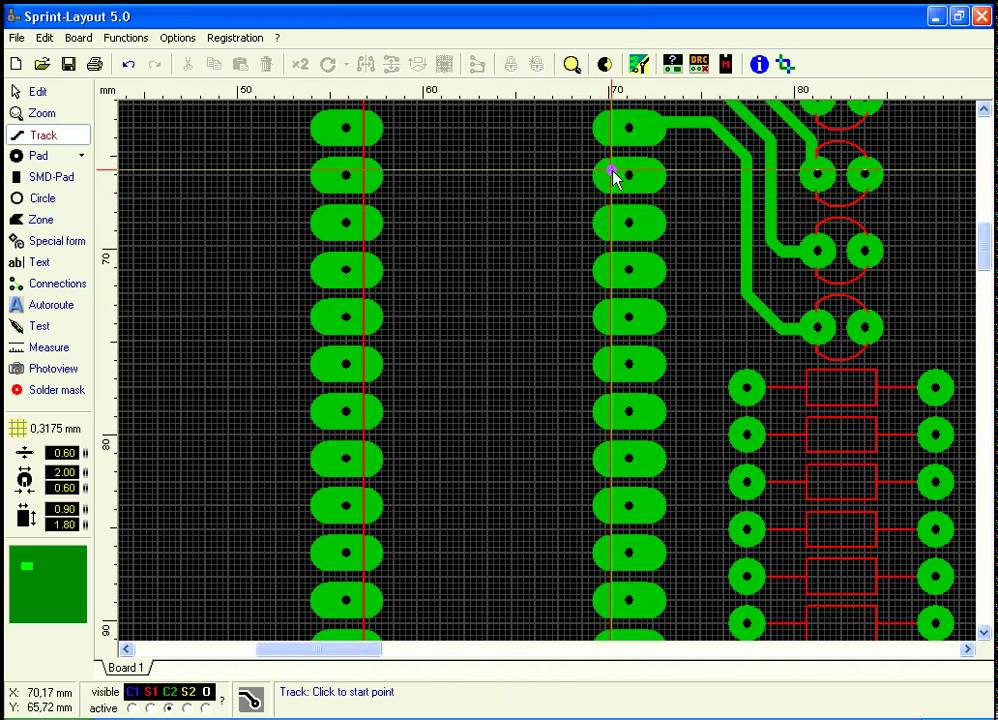Open the Rotate angle dropdown arrow
This screenshot has height=720, width=998.
point(346,64)
